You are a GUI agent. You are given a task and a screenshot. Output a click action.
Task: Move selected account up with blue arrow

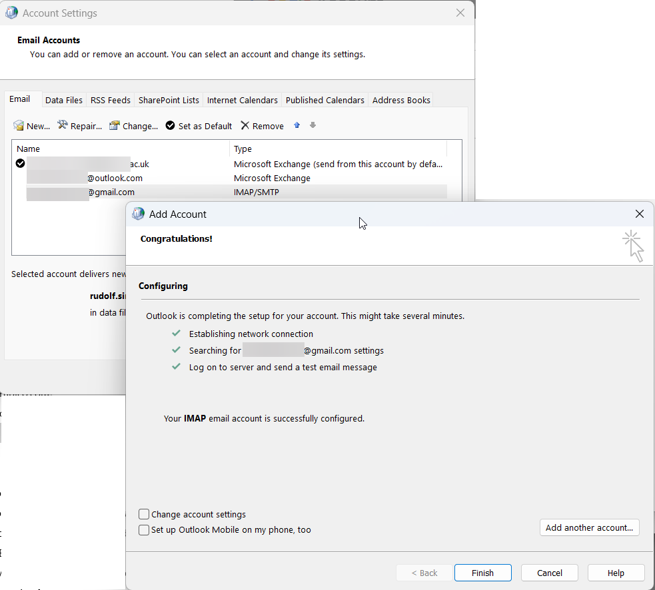[297, 125]
